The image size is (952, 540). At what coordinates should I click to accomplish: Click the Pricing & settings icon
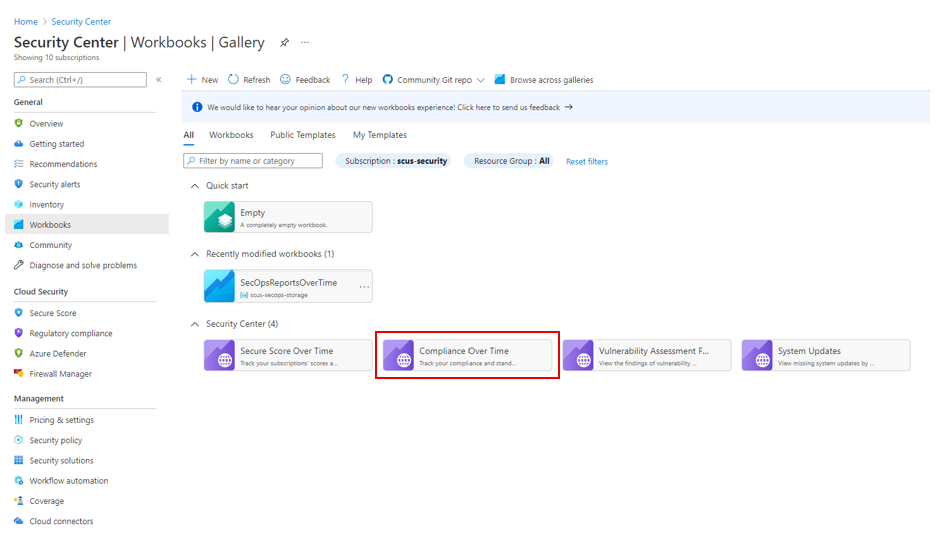pyautogui.click(x=19, y=420)
